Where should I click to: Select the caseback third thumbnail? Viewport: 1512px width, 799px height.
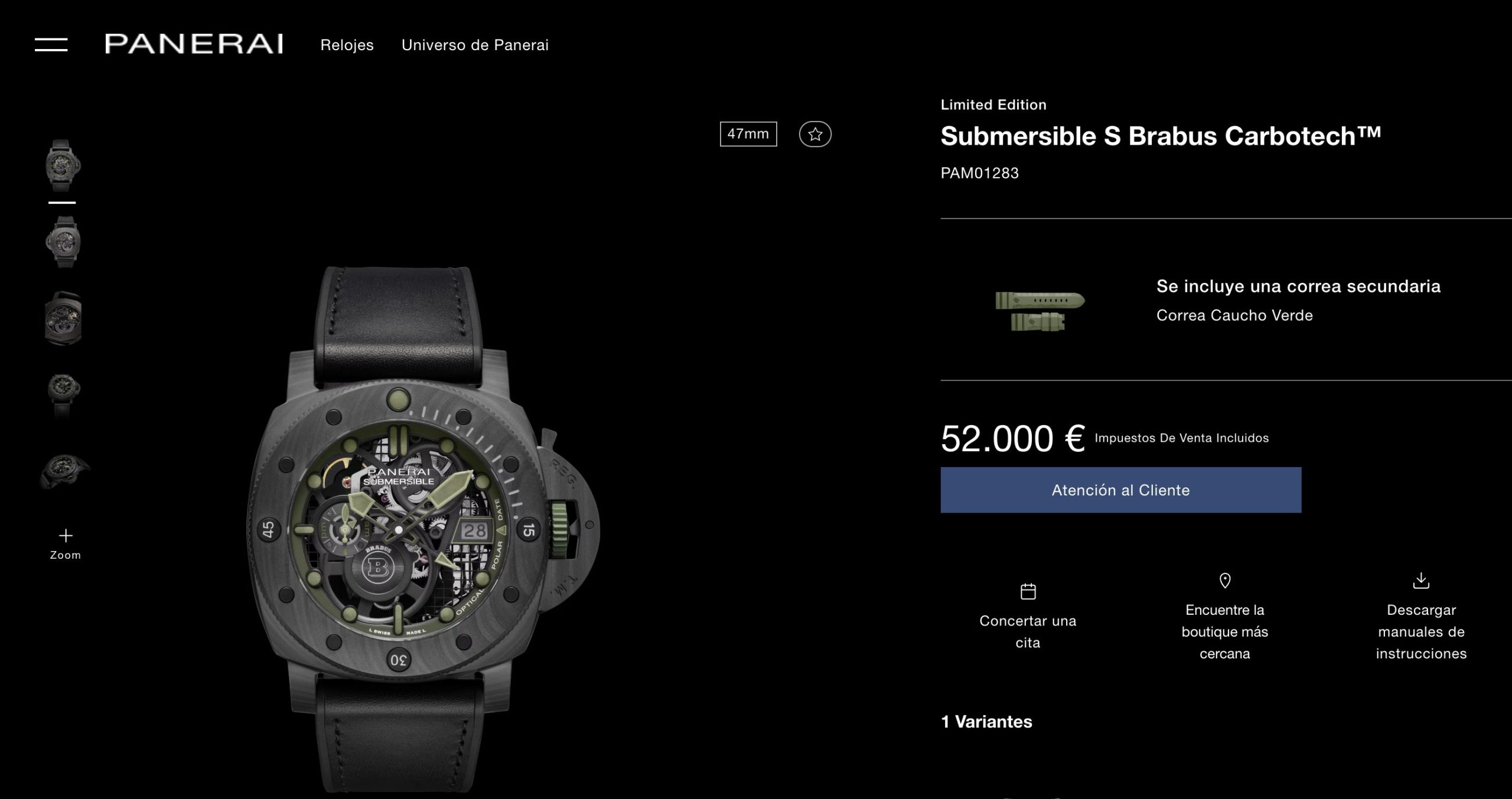(63, 318)
